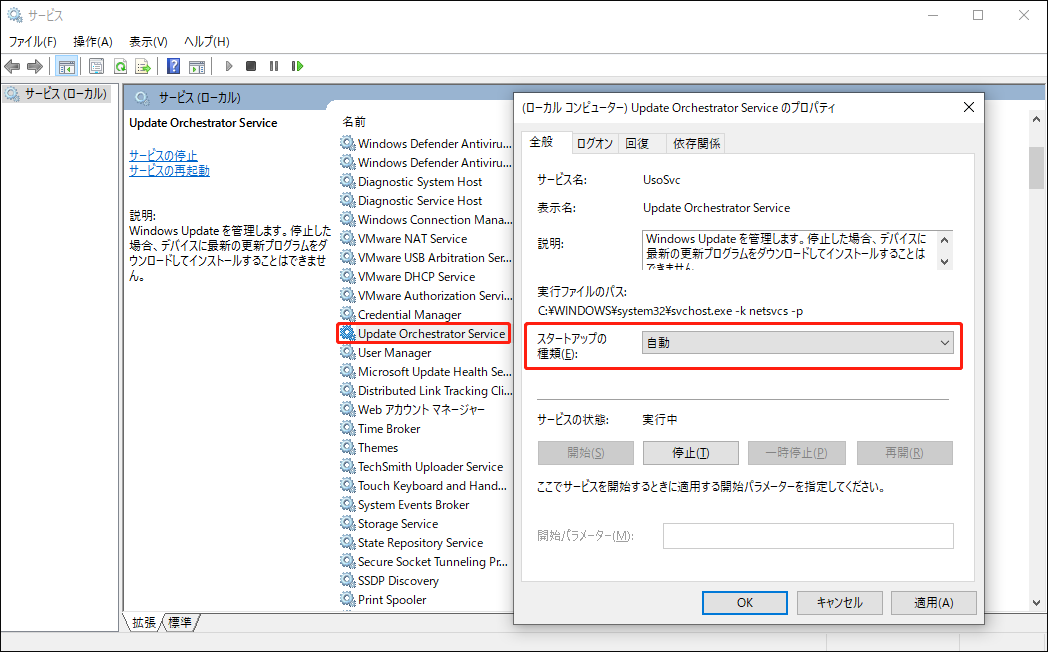The height and width of the screenshot is (652, 1048).
Task: Select サービス (ローカル) in the left tree
Action: [x=65, y=94]
